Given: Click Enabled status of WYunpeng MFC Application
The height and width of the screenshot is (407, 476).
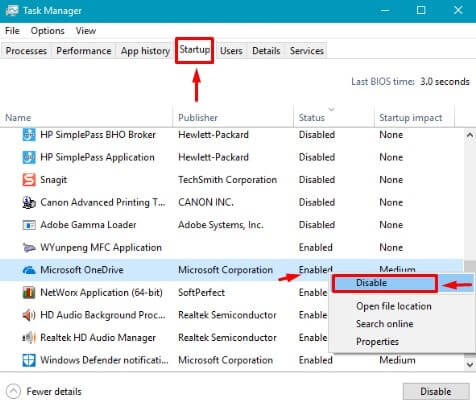Looking at the screenshot, I should [x=316, y=248].
